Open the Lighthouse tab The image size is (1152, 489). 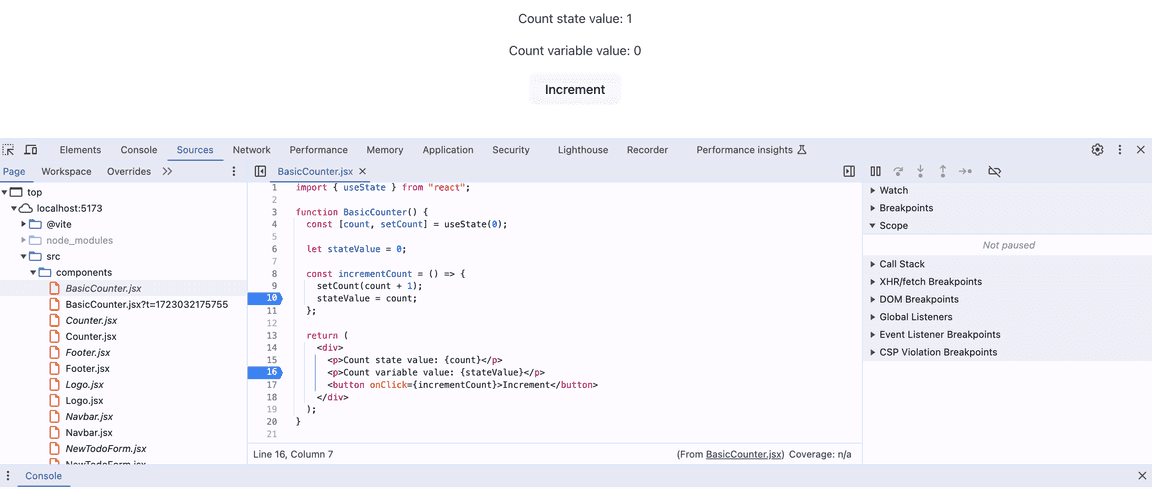(583, 150)
